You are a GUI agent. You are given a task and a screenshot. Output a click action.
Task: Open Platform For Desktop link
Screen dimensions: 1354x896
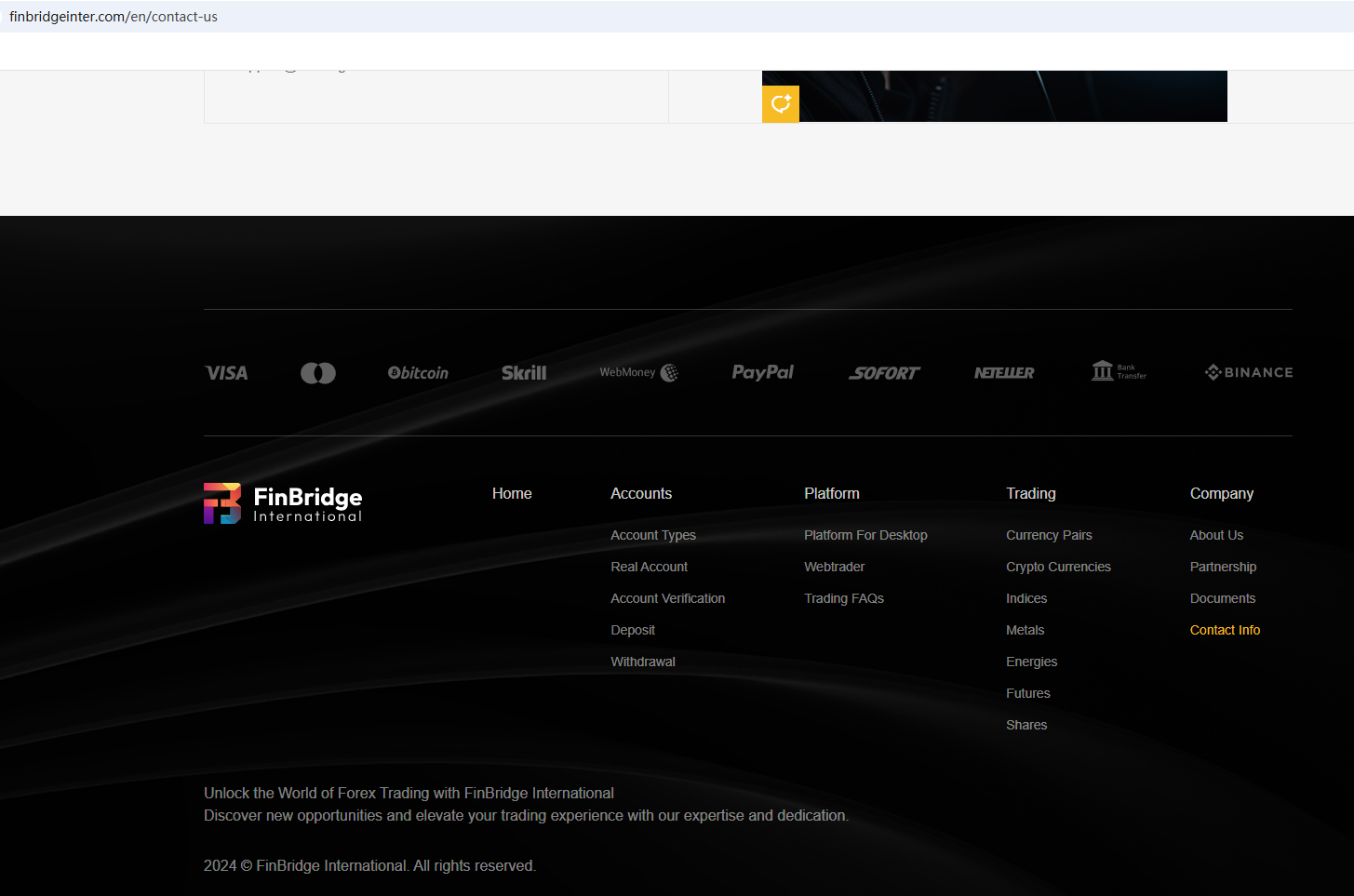[x=865, y=535]
